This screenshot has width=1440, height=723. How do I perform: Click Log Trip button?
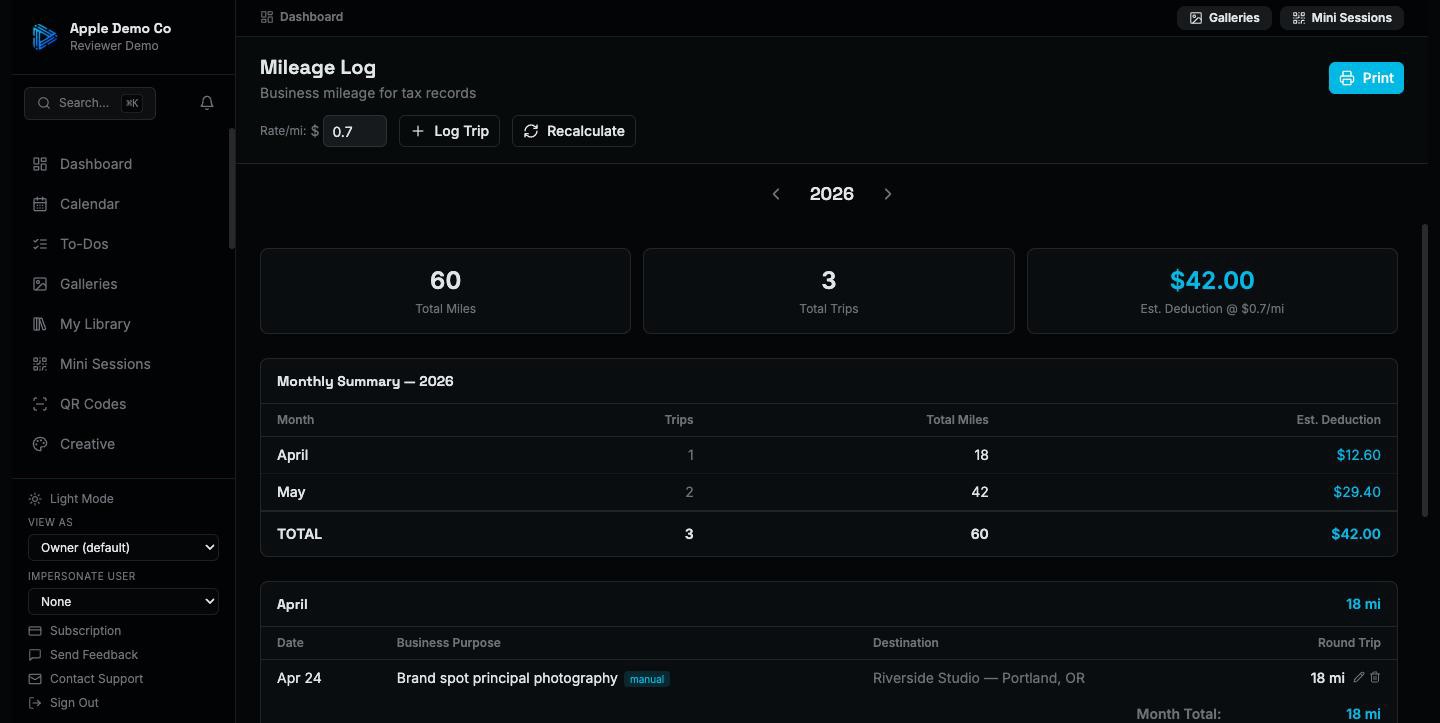449,131
